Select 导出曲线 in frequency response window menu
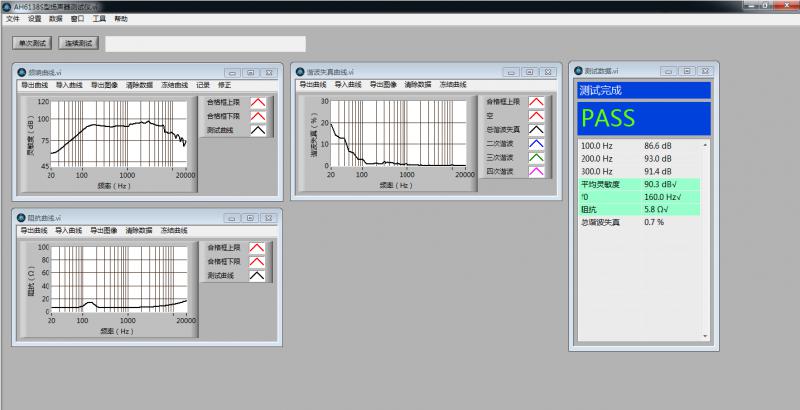 pos(33,85)
